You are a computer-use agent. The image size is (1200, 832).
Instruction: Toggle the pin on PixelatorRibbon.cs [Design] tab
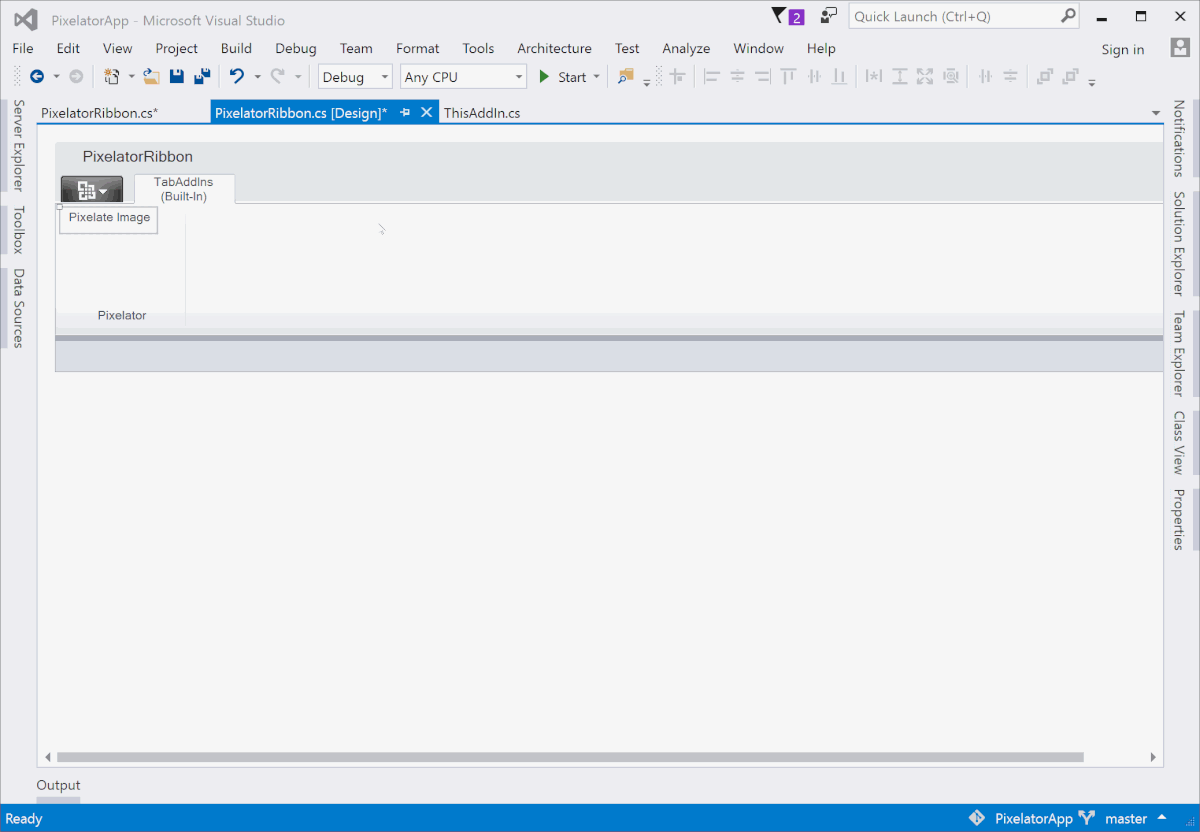pos(405,113)
